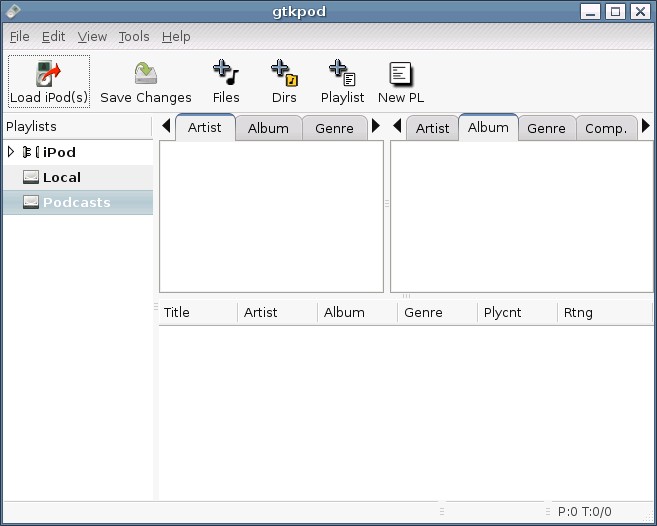Open the View menu
Viewport: 657px width, 526px height.
(92, 36)
